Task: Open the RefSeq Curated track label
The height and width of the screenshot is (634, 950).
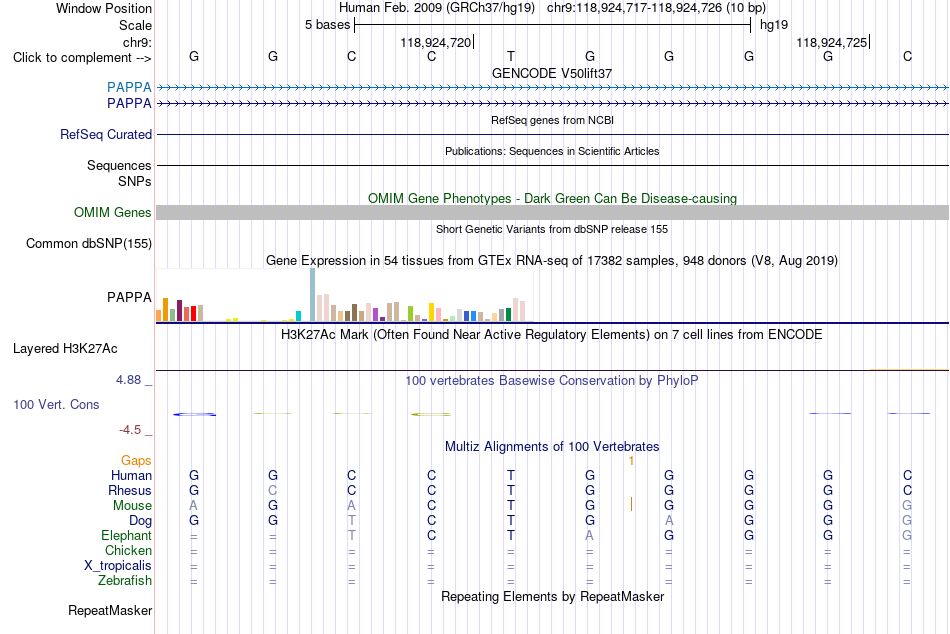Action: [x=105, y=135]
